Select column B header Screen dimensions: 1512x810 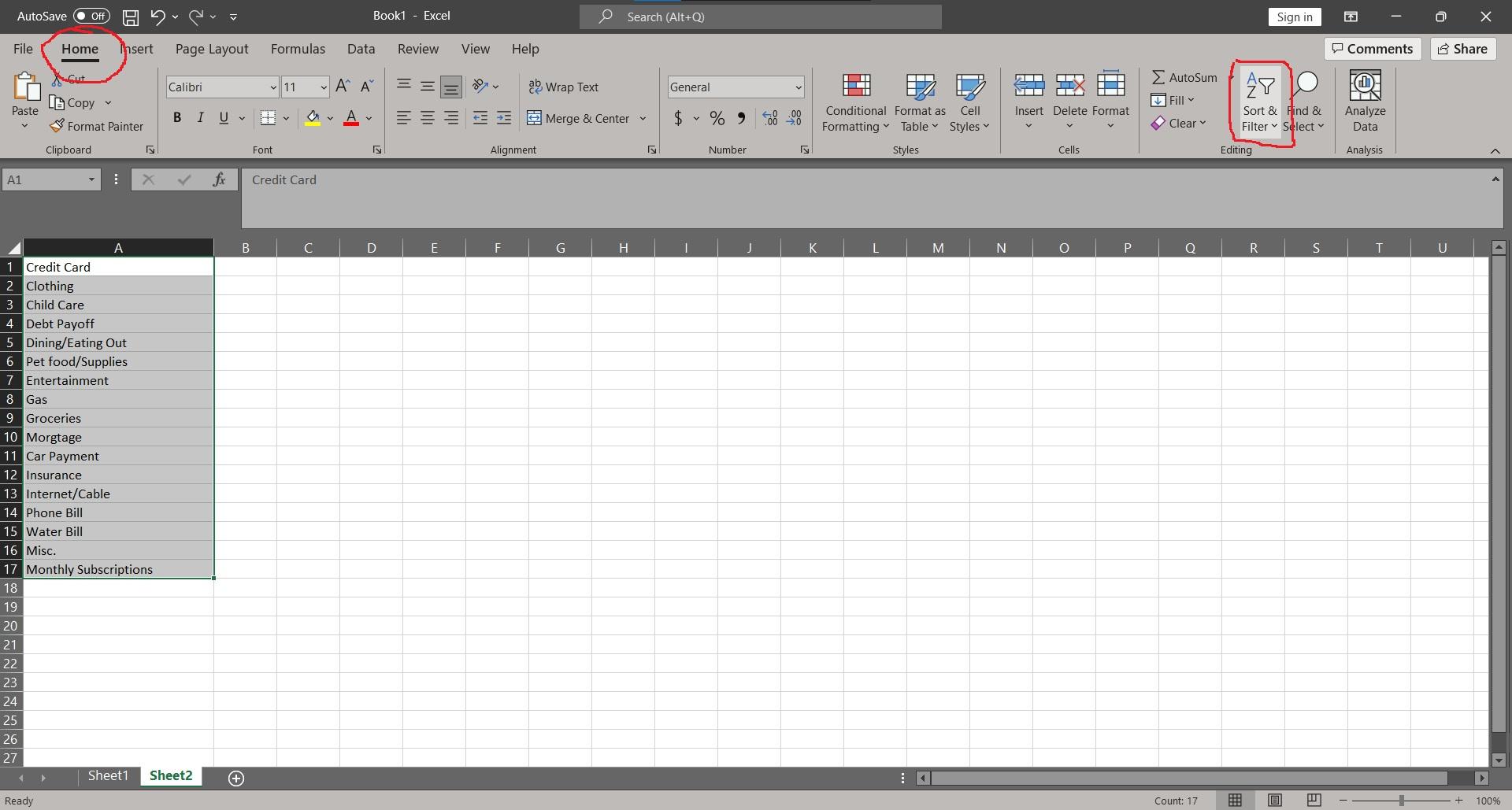[245, 248]
